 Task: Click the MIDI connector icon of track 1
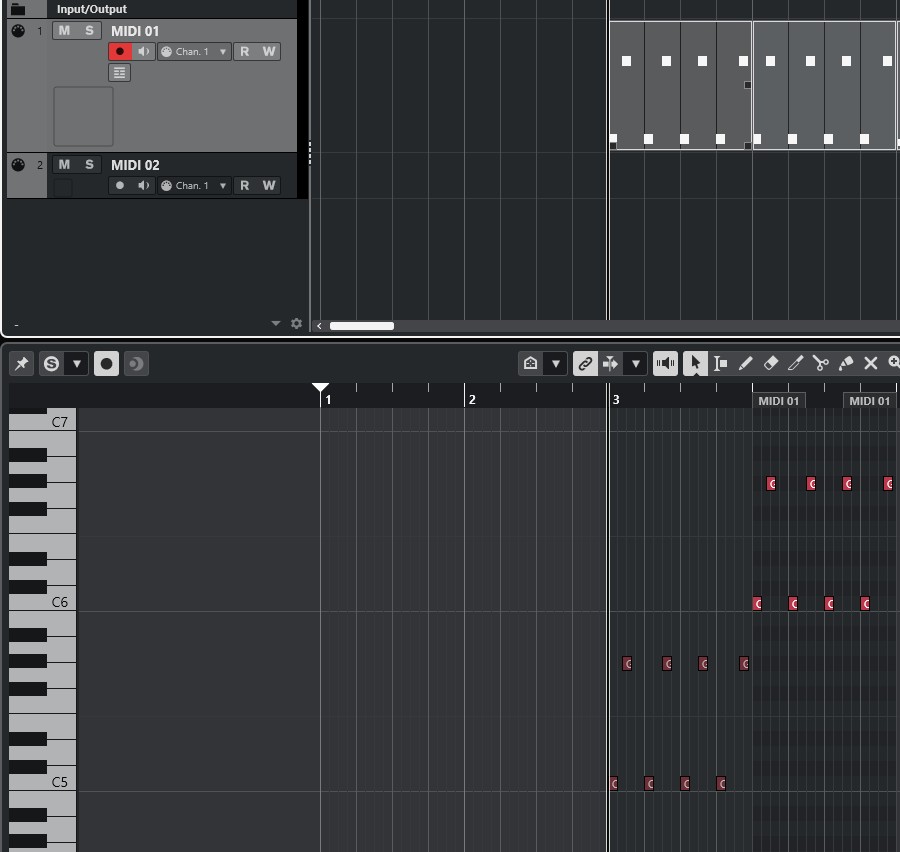[18, 31]
